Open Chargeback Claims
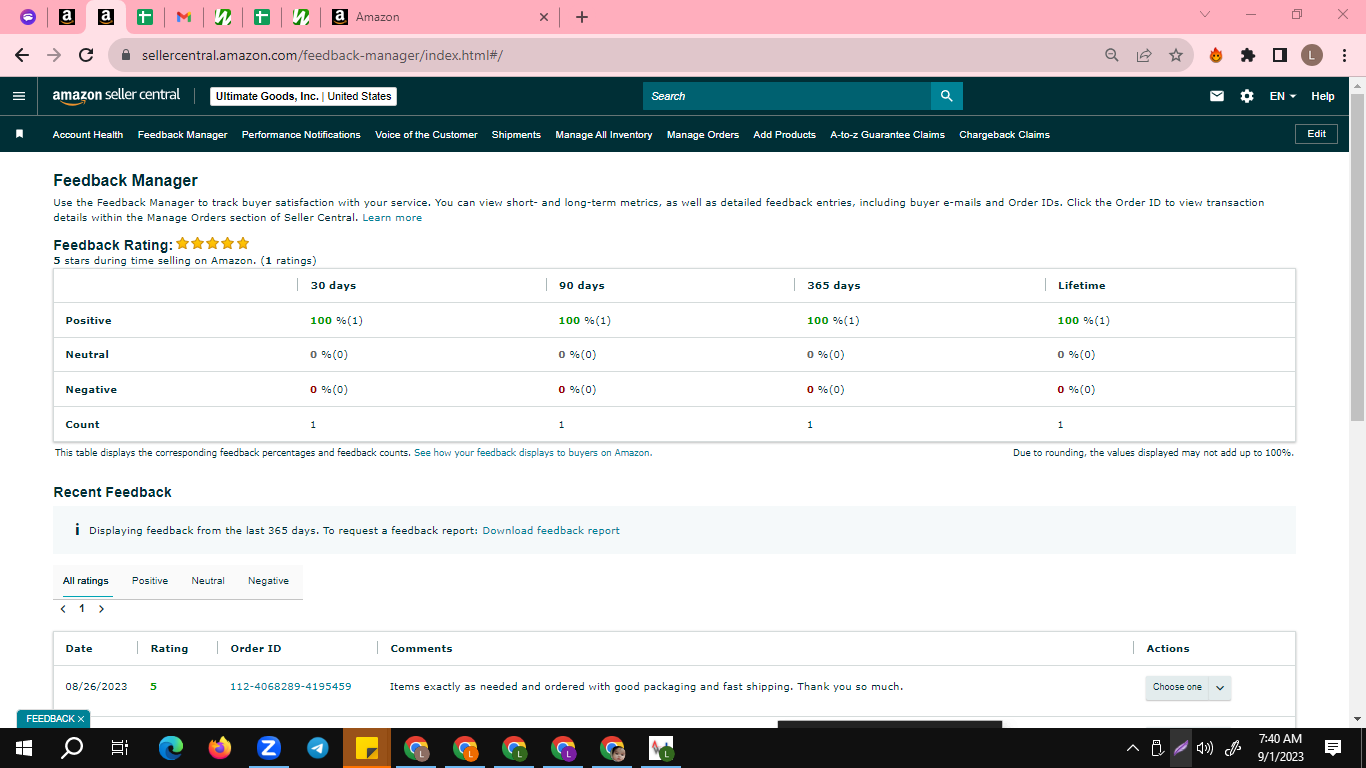1366x768 pixels. coord(1004,134)
